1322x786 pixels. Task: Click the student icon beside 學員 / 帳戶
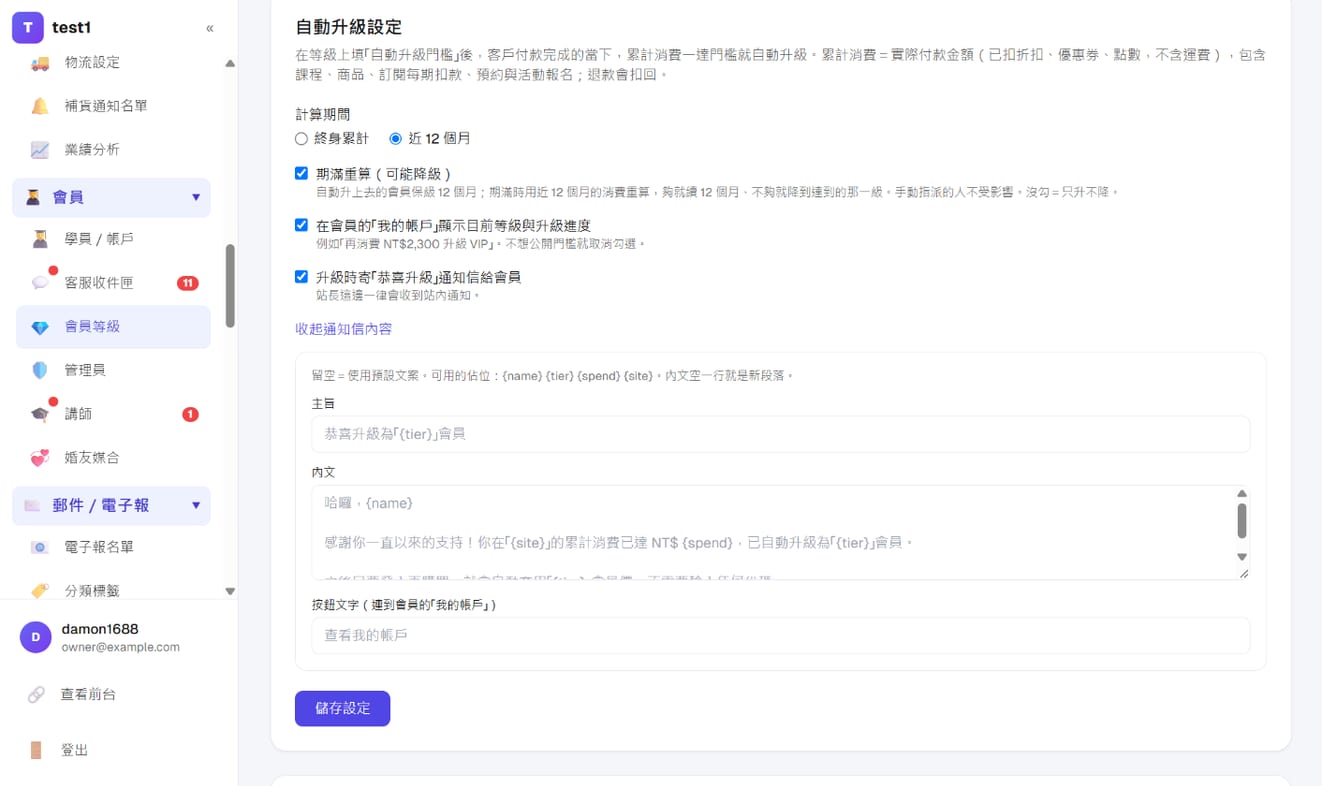[40, 239]
